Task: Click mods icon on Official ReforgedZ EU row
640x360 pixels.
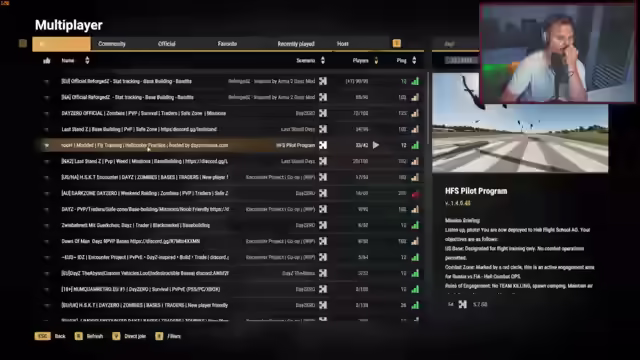Action: click(x=323, y=81)
